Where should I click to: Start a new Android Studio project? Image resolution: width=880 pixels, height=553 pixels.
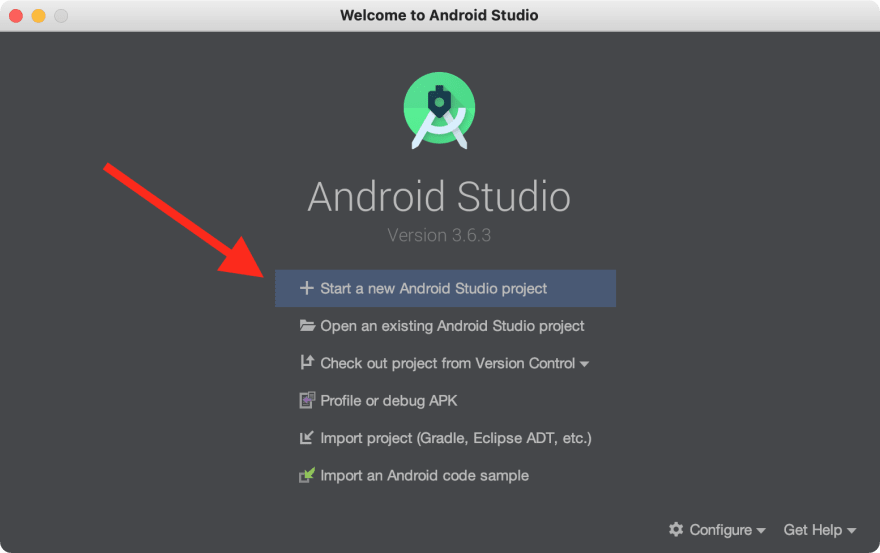tap(445, 289)
